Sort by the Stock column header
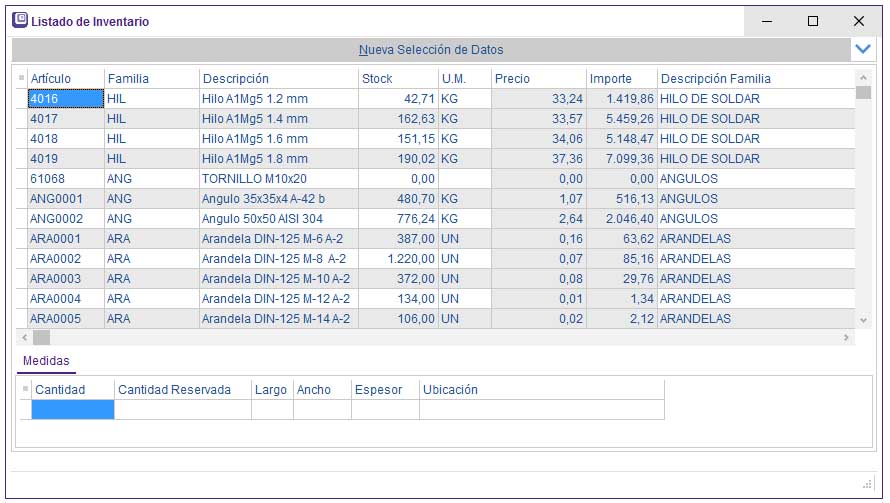The width and height of the screenshot is (890, 503). (377, 78)
